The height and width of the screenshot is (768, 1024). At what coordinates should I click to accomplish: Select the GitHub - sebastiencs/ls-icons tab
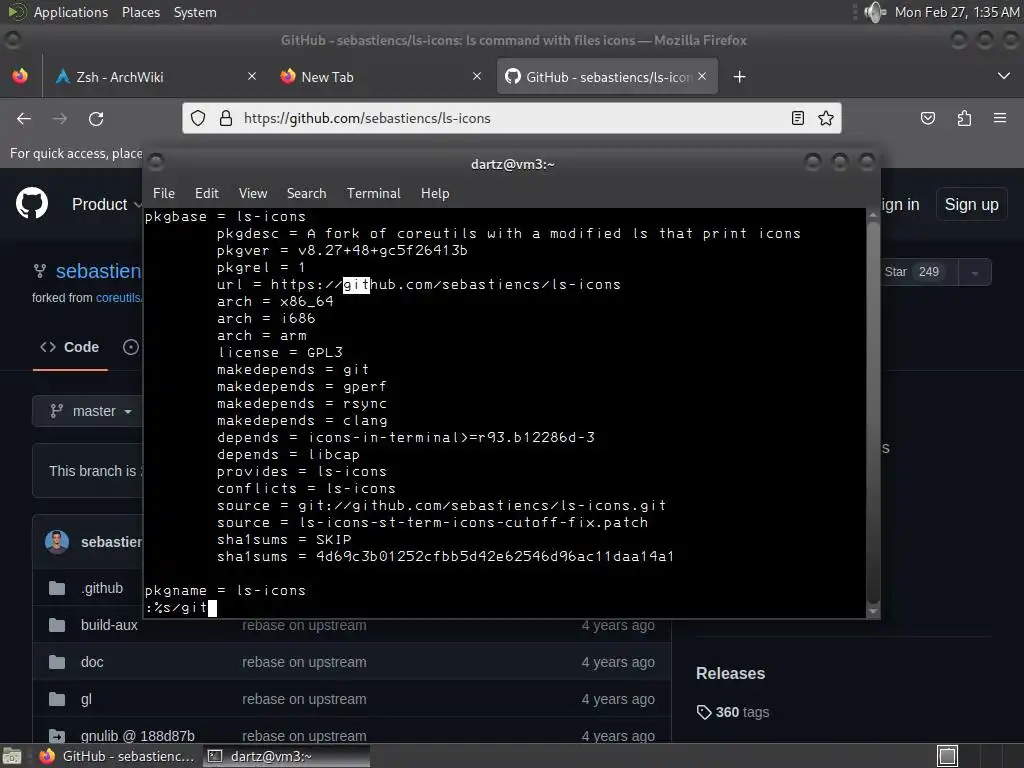607,76
